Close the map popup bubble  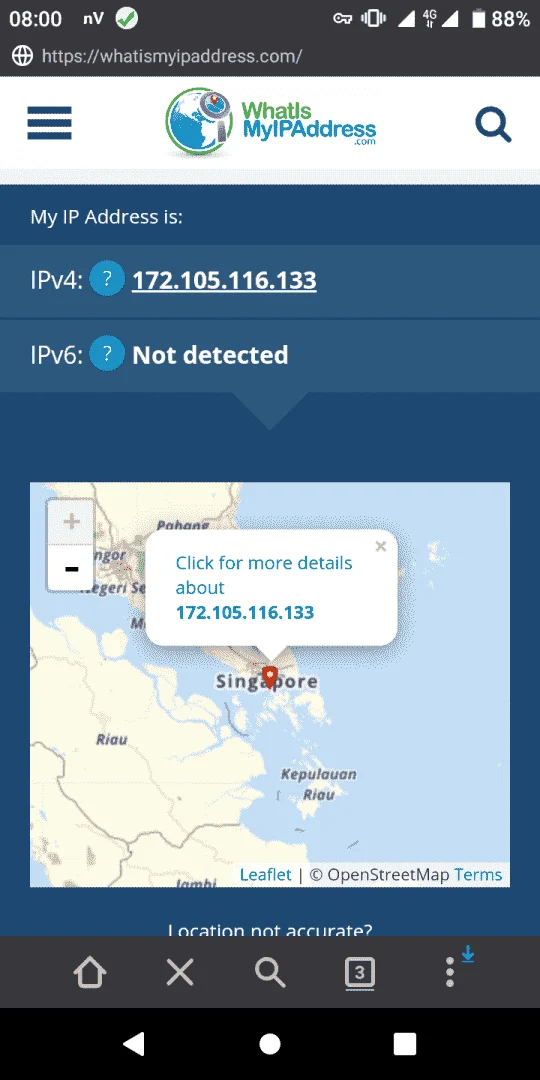pos(381,547)
